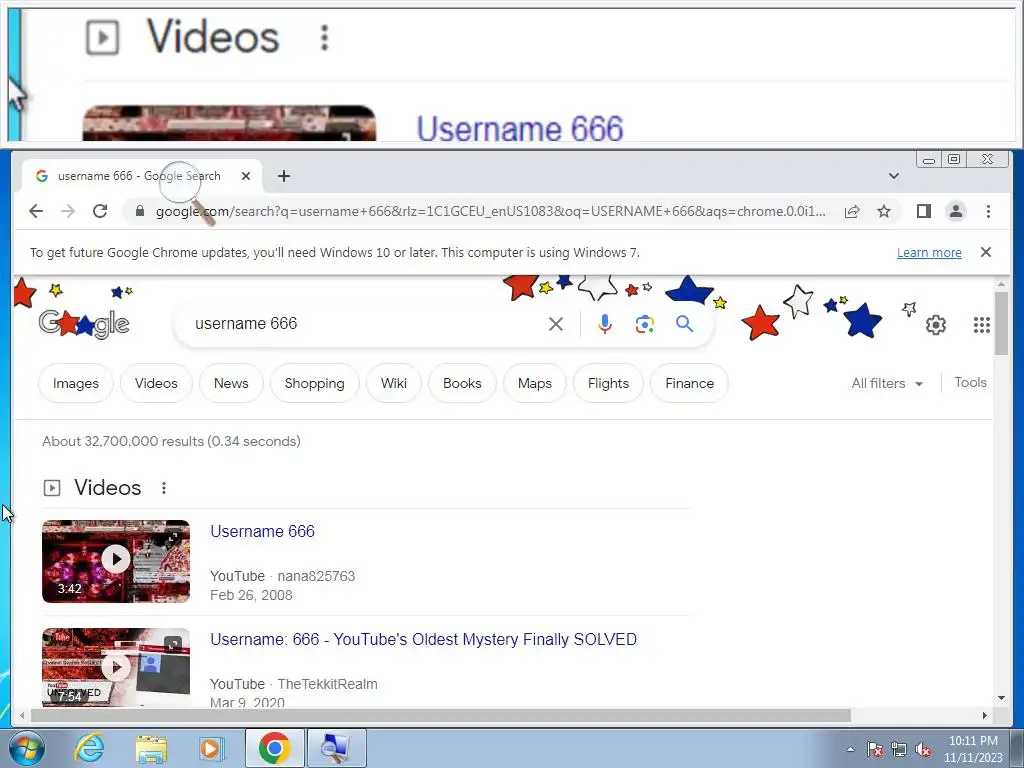The image size is (1024, 768).
Task: Click the vertical scrollbar up arrow
Action: coord(1002,284)
